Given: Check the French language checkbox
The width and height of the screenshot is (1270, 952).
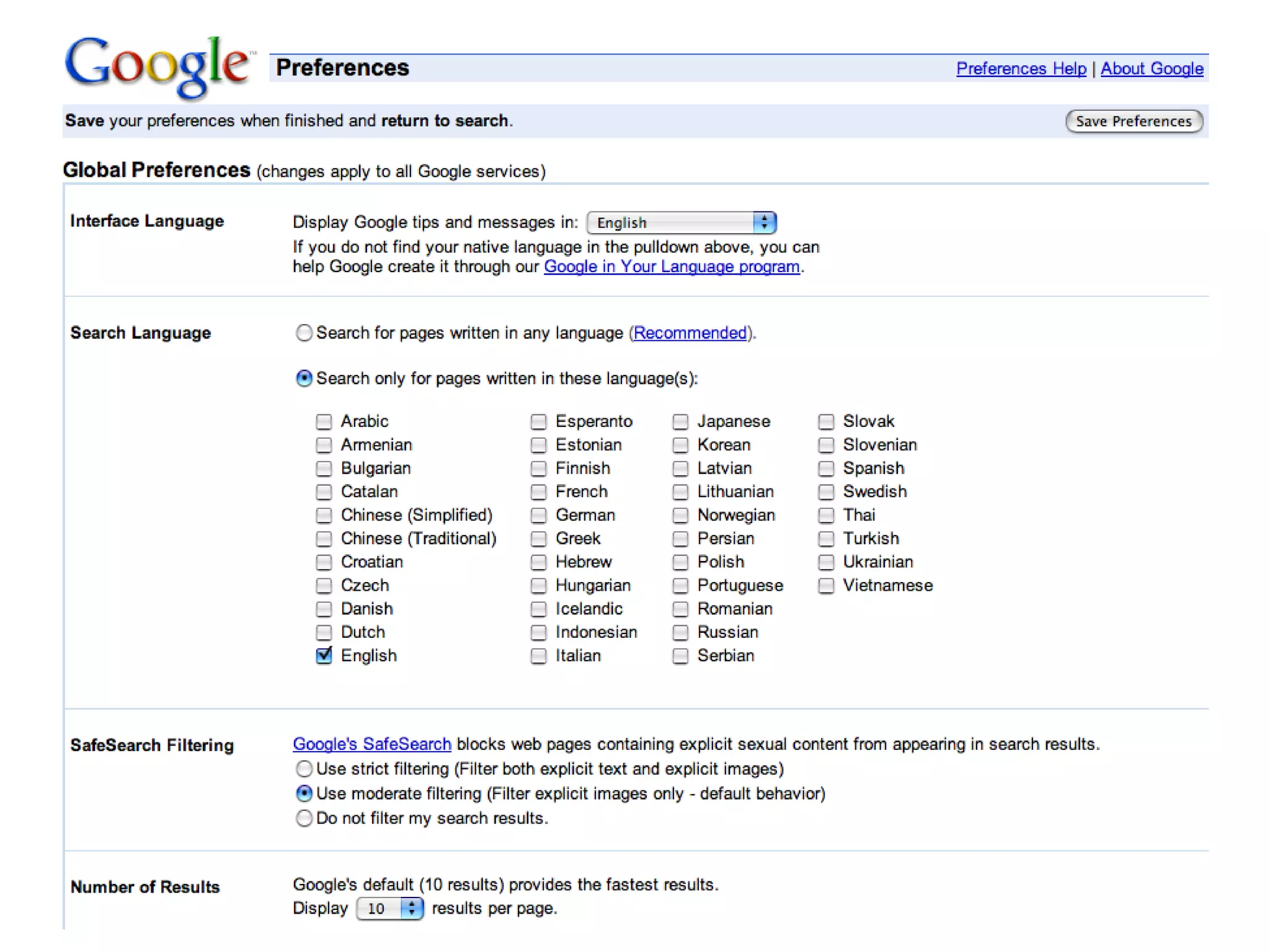Looking at the screenshot, I should [x=538, y=492].
